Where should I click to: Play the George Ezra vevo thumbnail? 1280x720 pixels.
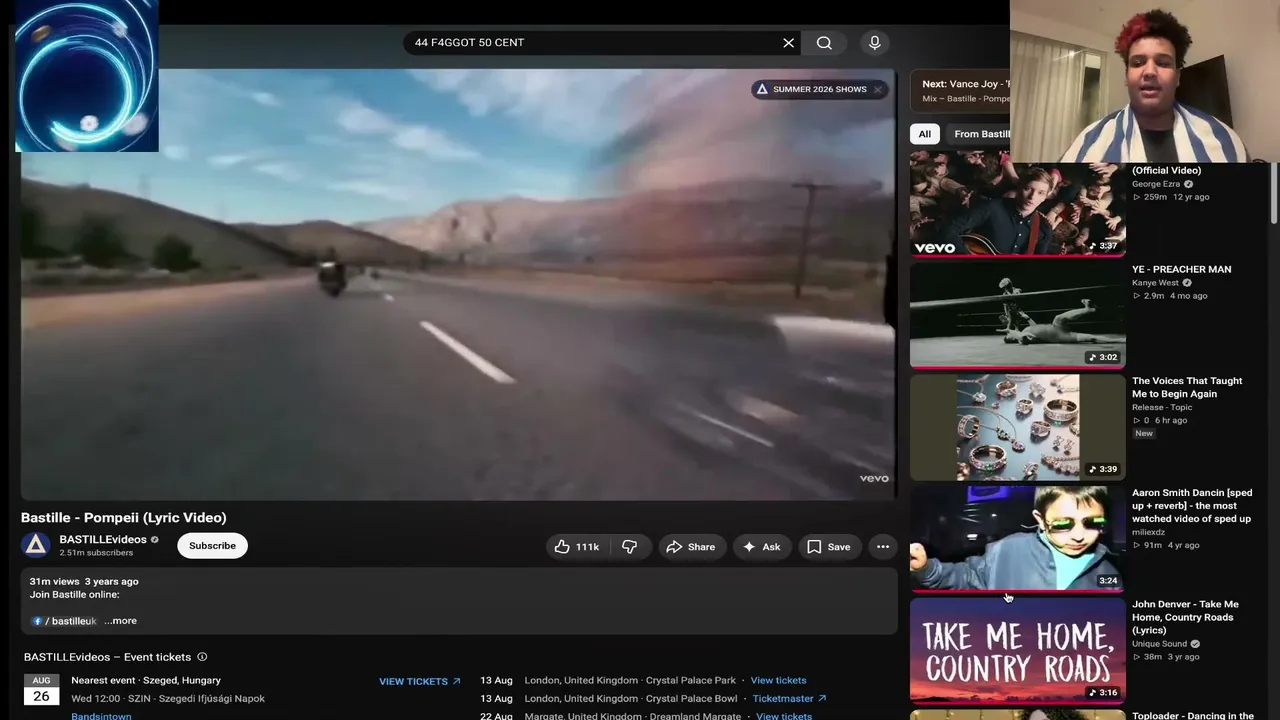tap(1017, 204)
